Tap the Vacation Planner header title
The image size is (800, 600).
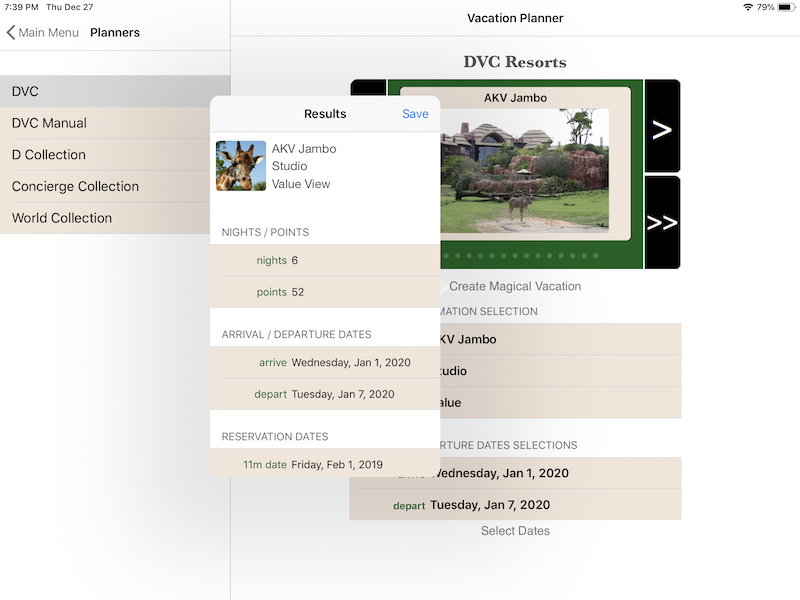coord(515,18)
